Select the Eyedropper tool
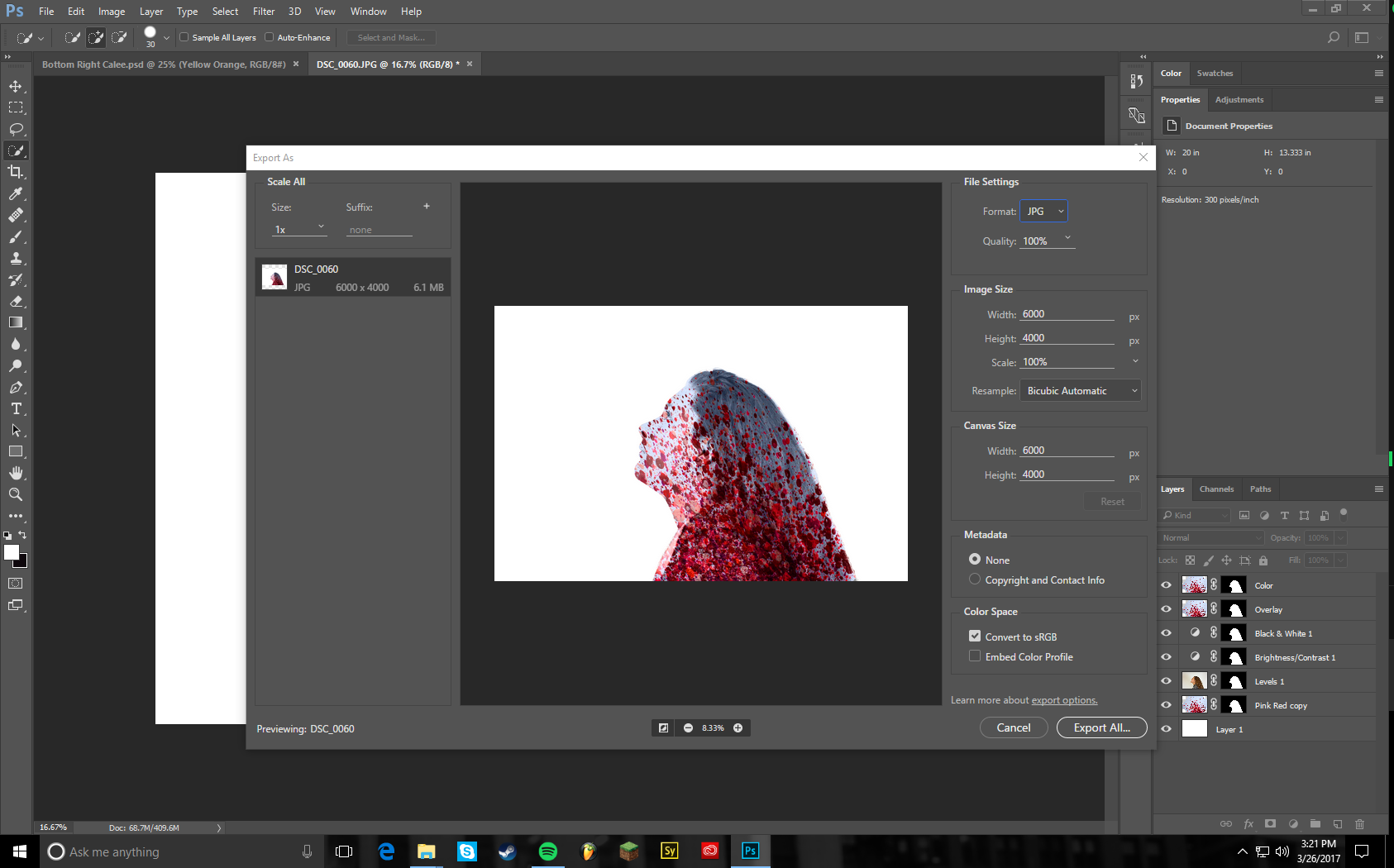The height and width of the screenshot is (868, 1394). [x=16, y=193]
